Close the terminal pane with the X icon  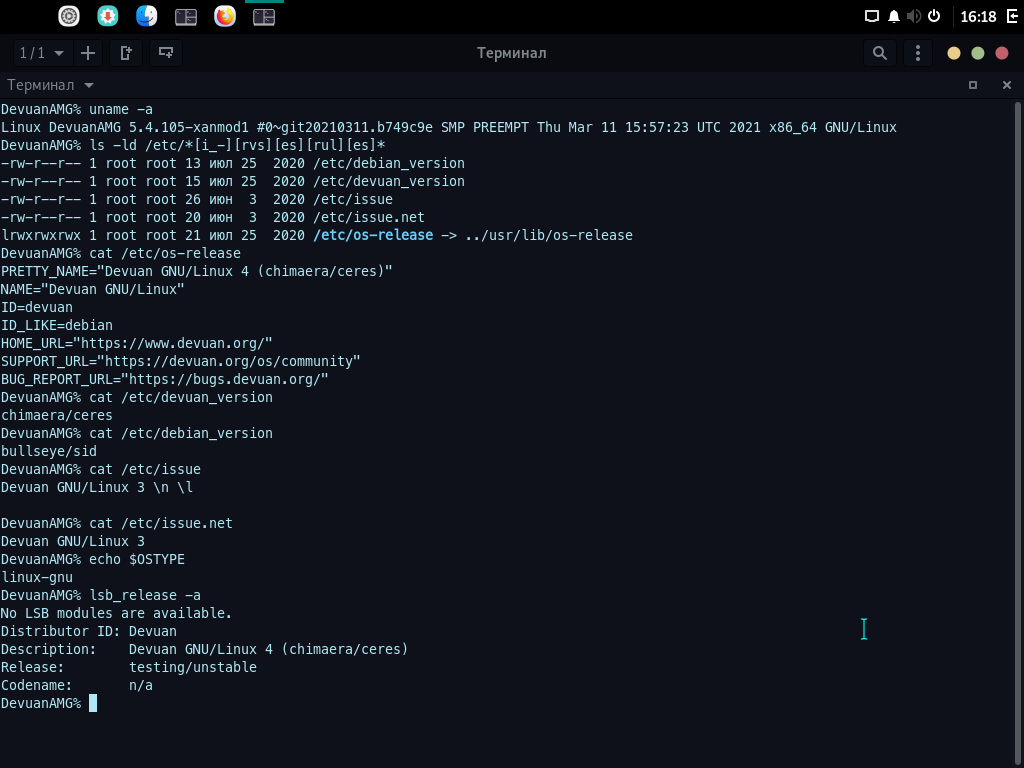pos(1006,85)
